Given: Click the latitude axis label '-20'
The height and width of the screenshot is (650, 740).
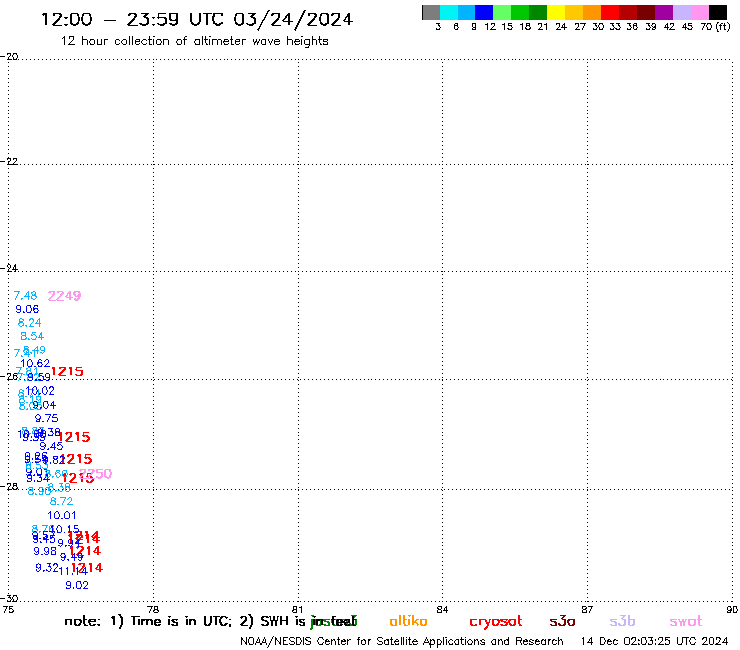Looking at the screenshot, I should [9, 57].
